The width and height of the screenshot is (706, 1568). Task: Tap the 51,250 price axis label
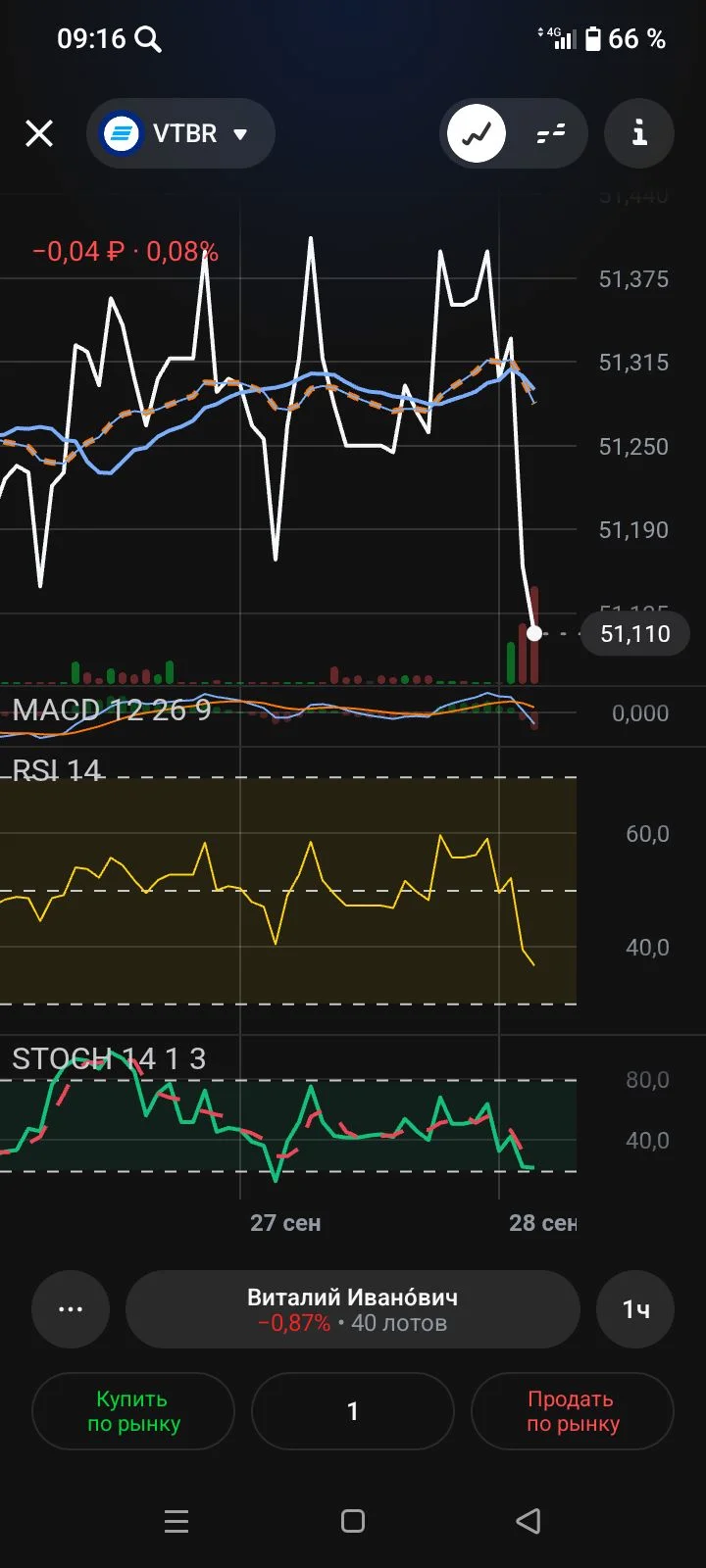point(633,447)
